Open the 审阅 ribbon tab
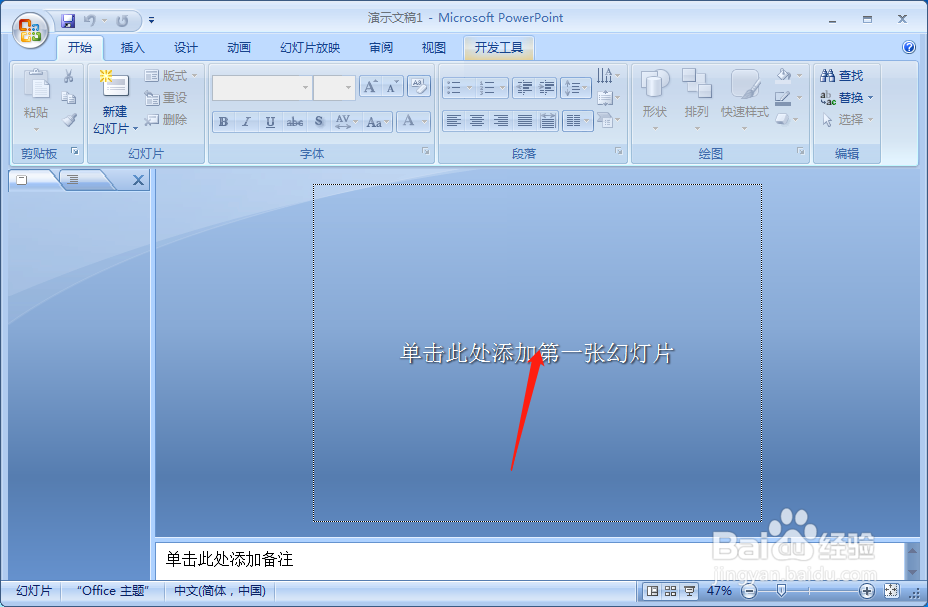The image size is (928, 607). coord(381,47)
